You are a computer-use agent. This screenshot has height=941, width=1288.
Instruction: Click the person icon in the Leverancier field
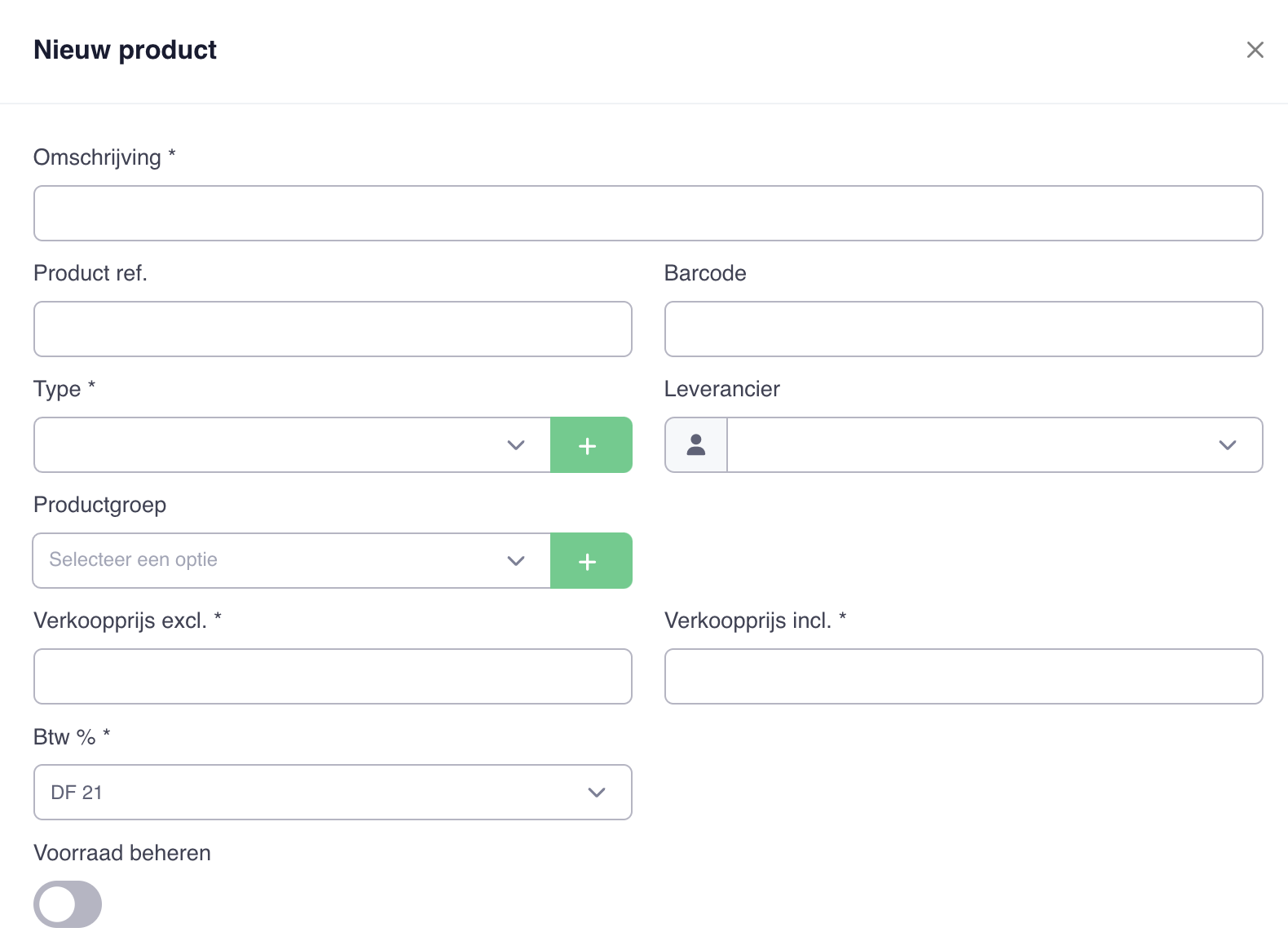[696, 445]
